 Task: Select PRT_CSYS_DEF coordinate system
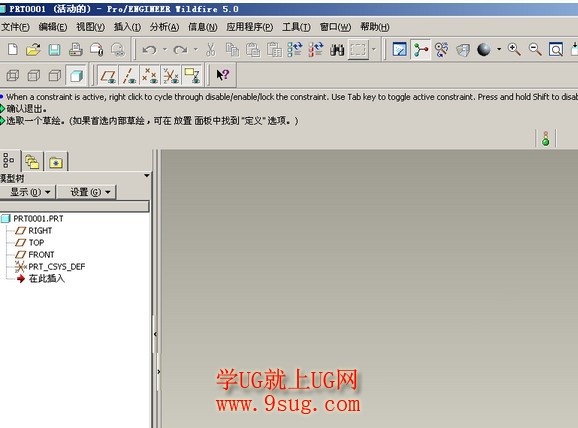pyautogui.click(x=50, y=267)
